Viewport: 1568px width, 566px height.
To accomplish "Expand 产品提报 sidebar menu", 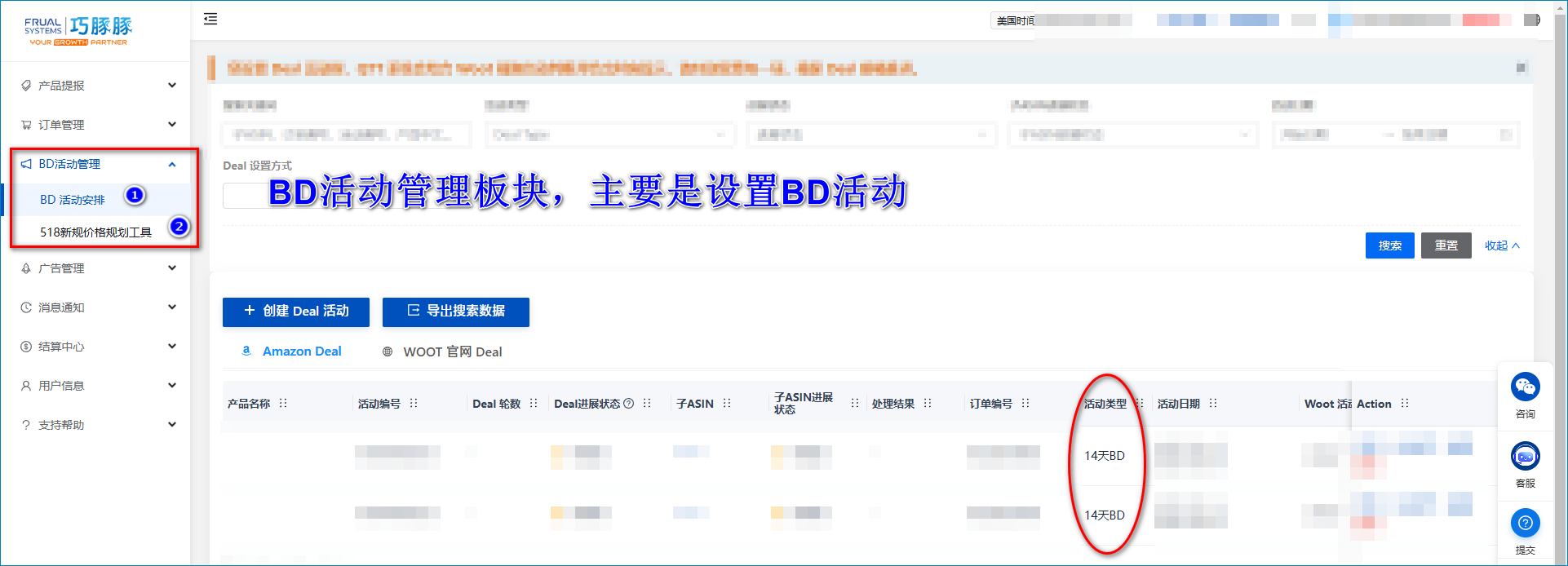I will pos(98,86).
